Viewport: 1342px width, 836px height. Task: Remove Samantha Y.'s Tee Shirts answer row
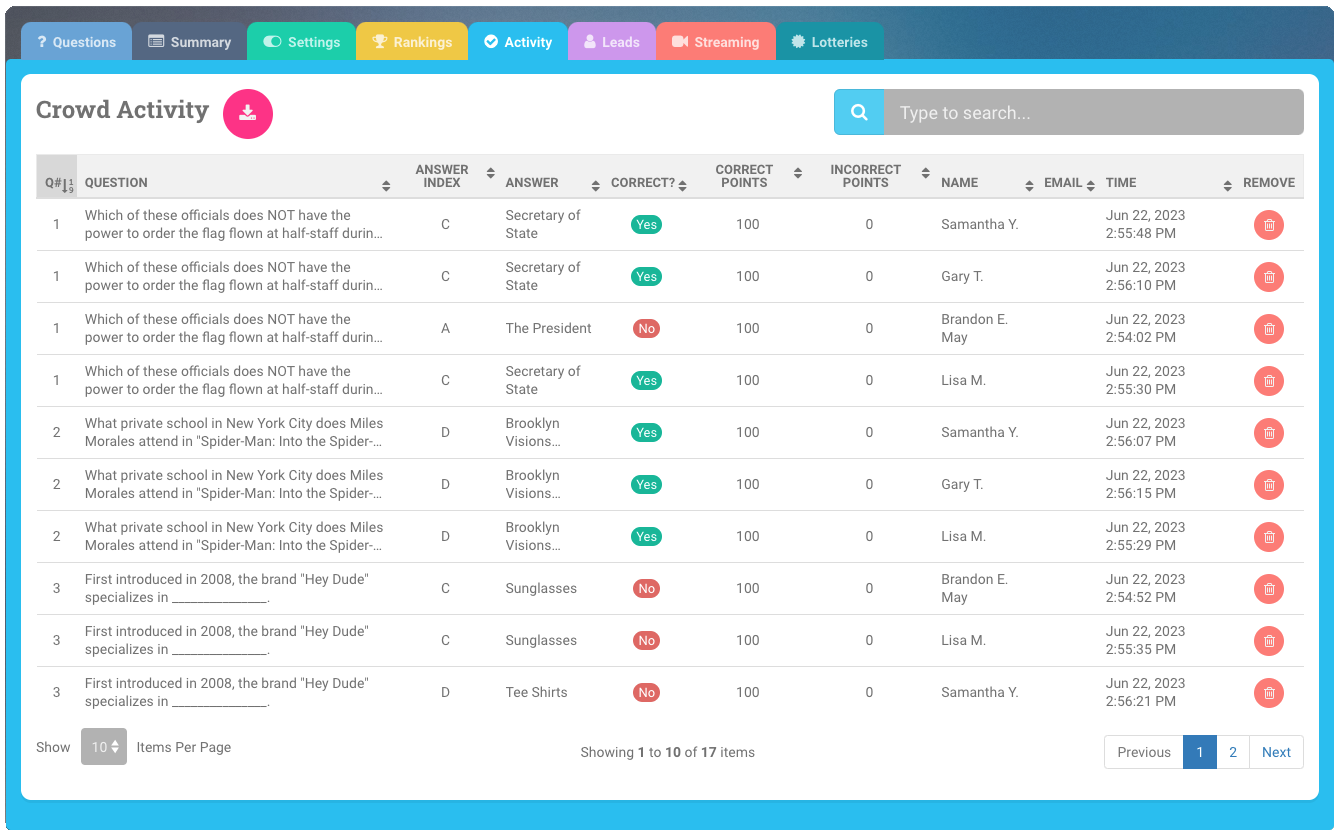coord(1269,693)
